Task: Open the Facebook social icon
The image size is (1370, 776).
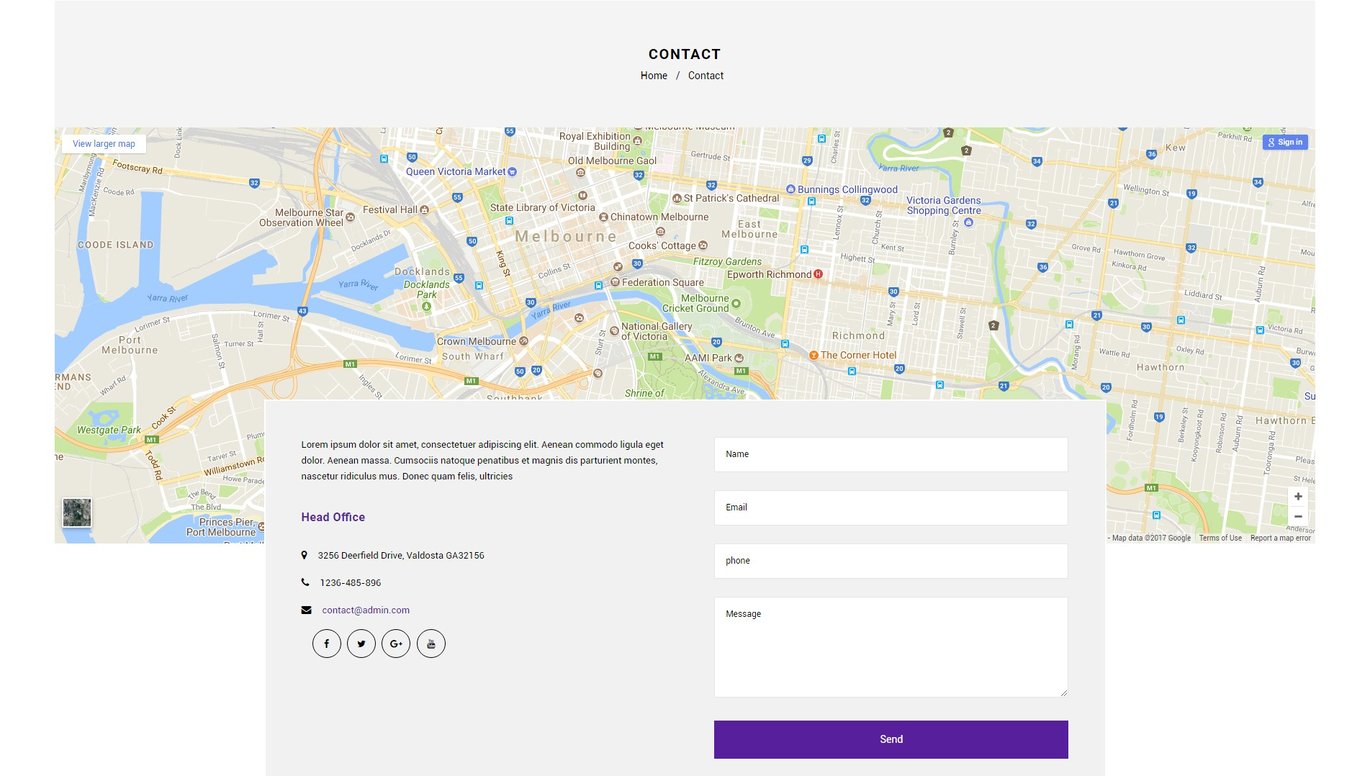Action: click(327, 644)
